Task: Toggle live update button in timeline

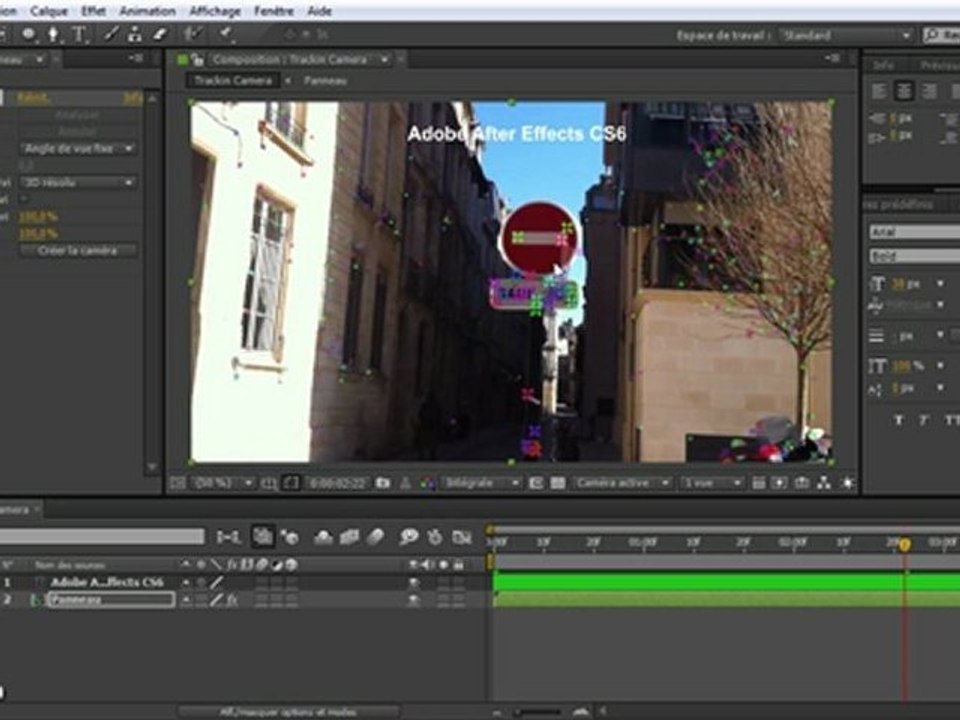Action: coord(263,537)
